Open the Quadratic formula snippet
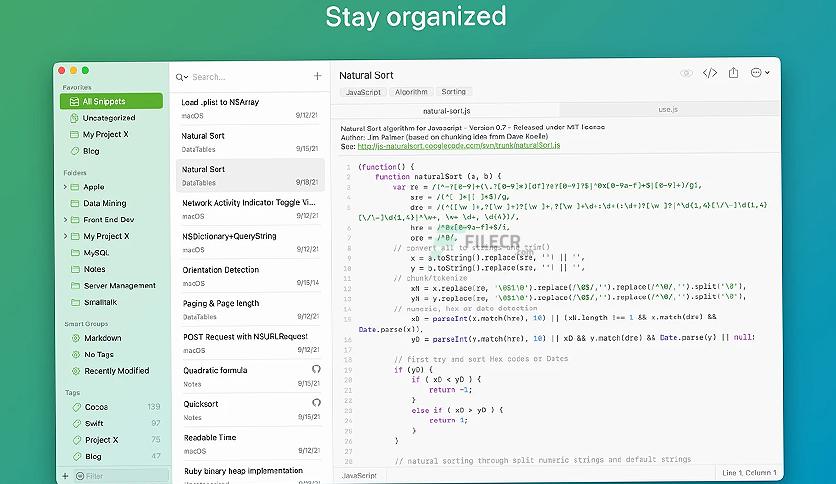Image resolution: width=836 pixels, height=484 pixels. pyautogui.click(x=250, y=377)
